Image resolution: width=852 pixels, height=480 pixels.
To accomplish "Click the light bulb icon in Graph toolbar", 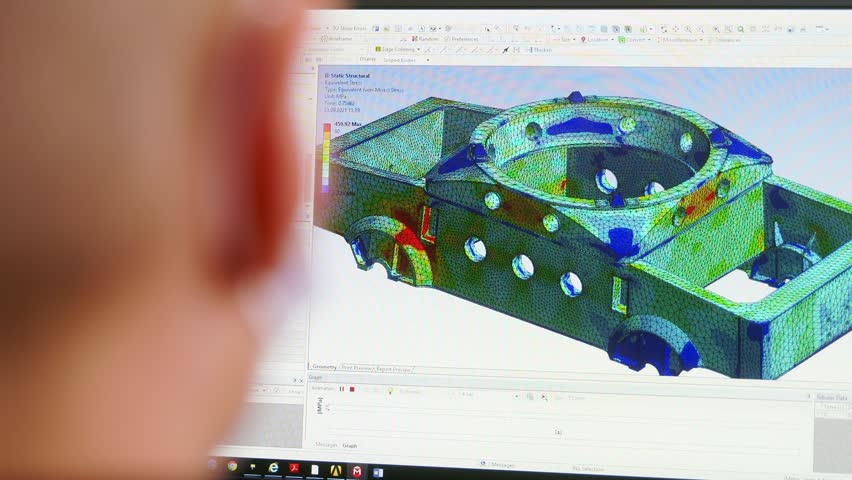I will 390,391.
